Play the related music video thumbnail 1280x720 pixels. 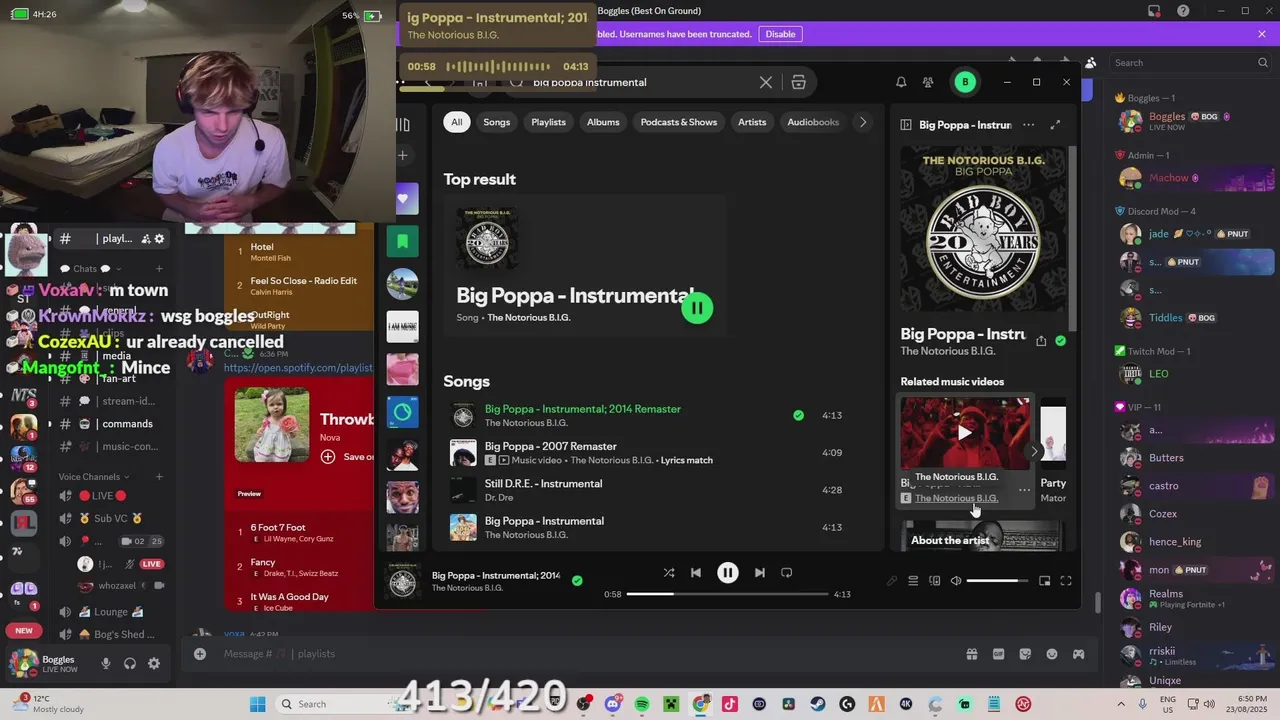point(965,433)
